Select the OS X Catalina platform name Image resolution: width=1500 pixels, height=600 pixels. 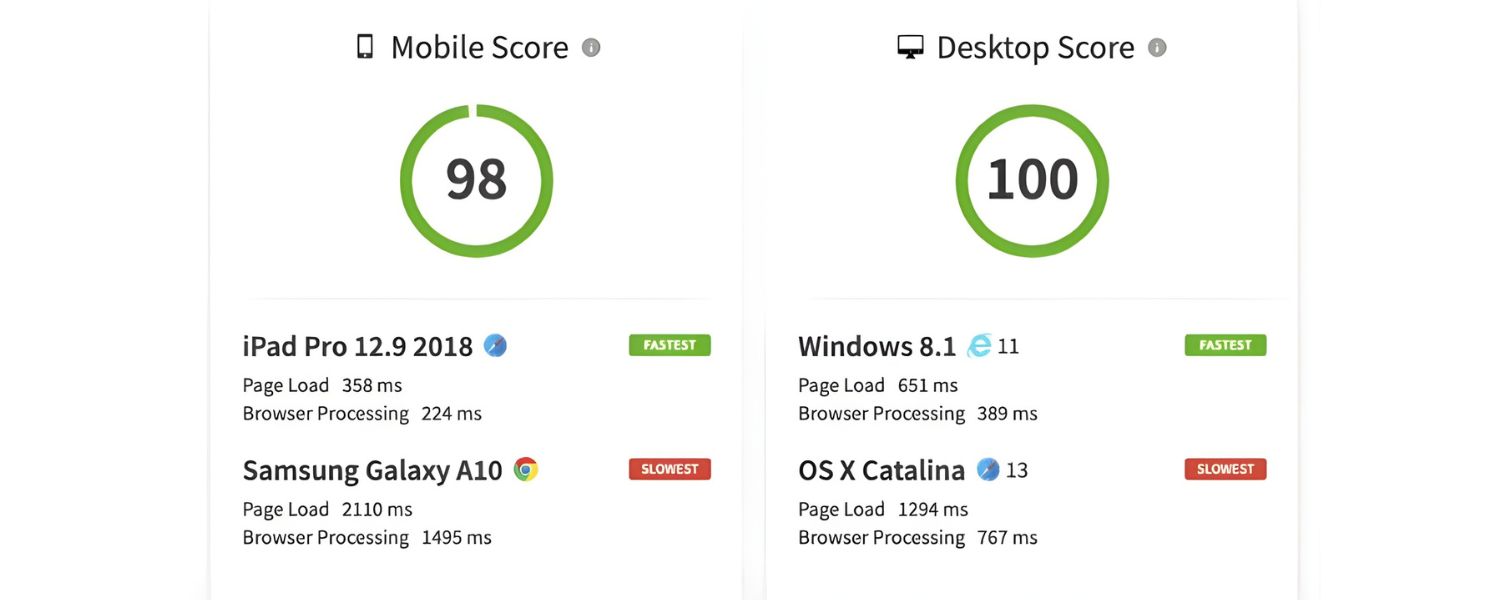point(881,470)
